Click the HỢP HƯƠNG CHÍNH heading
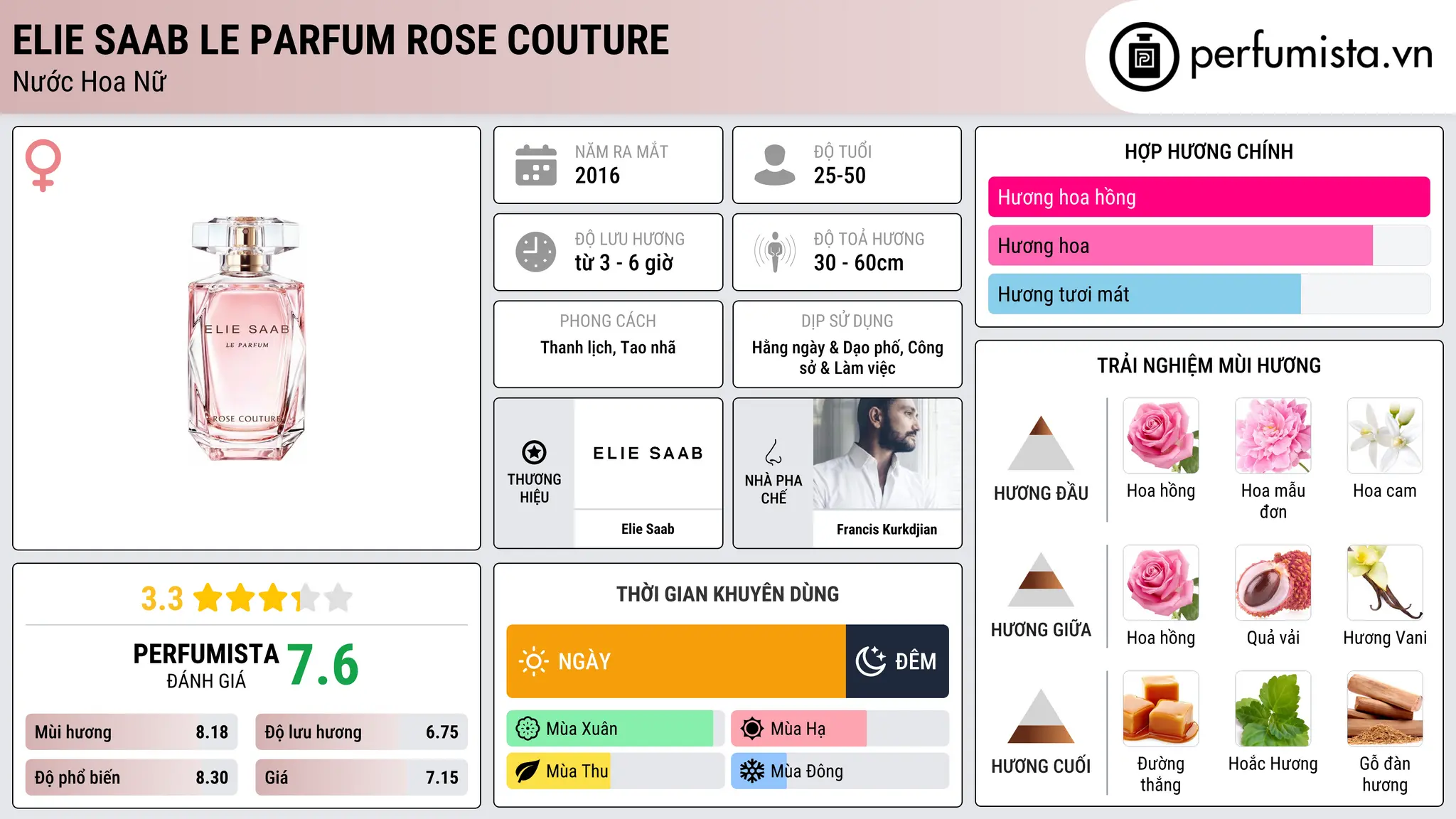This screenshot has width=1456, height=819. (x=1209, y=151)
